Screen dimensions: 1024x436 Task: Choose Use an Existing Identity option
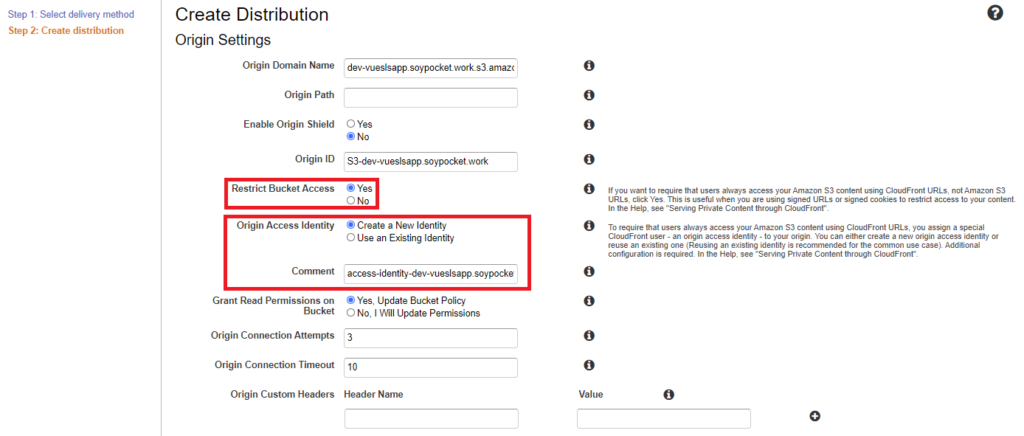[351, 238]
